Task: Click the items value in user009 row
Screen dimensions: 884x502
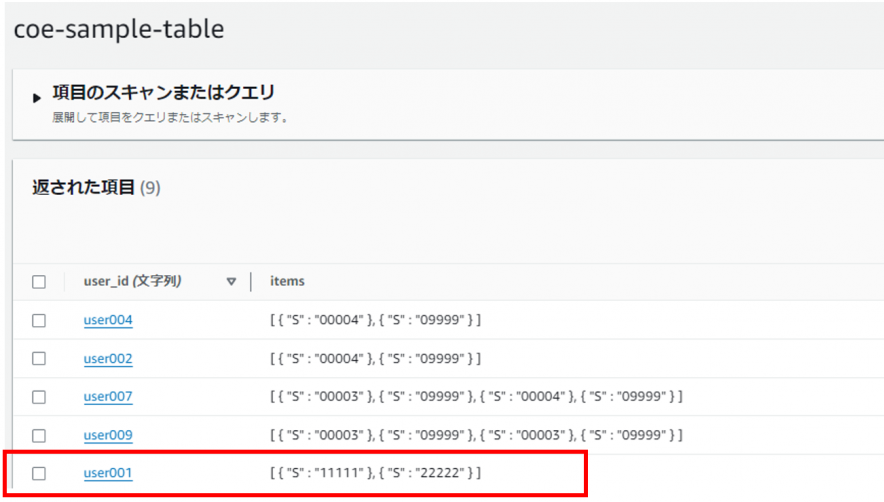Action: (476, 435)
